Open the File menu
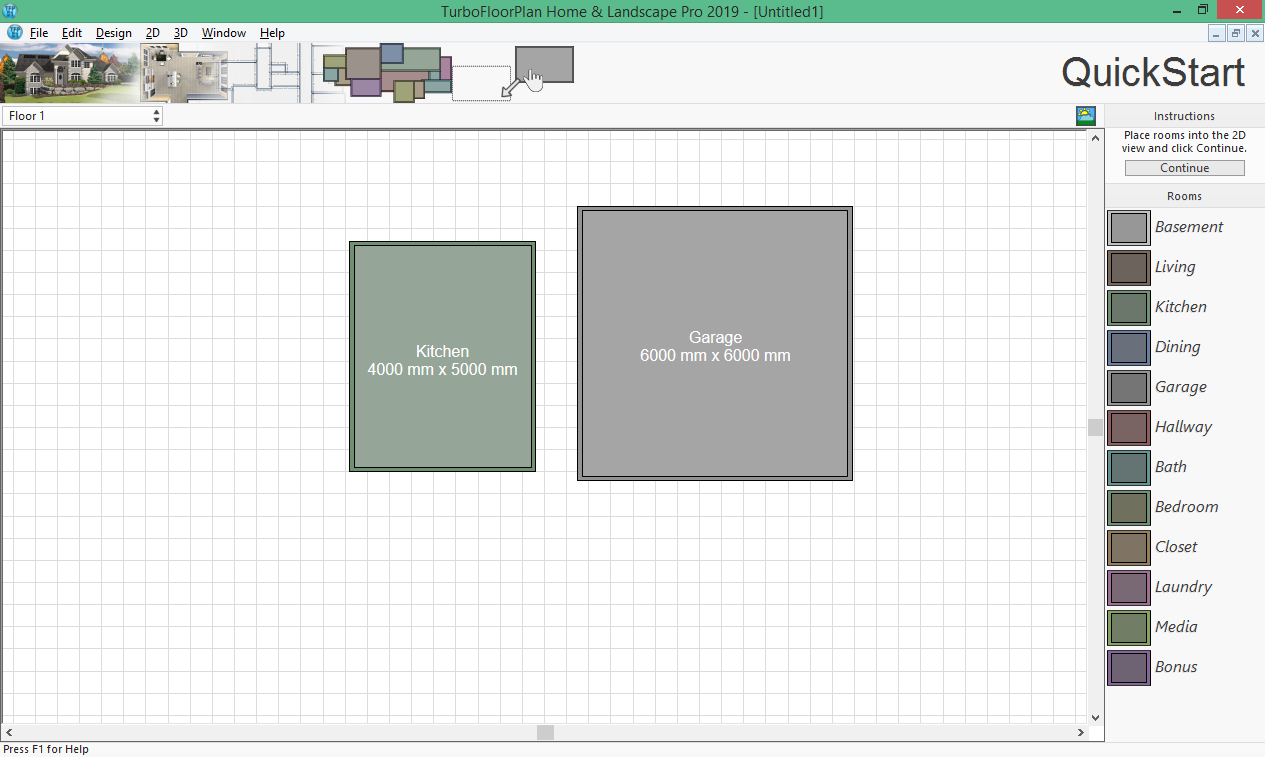The height and width of the screenshot is (757, 1265). point(39,33)
